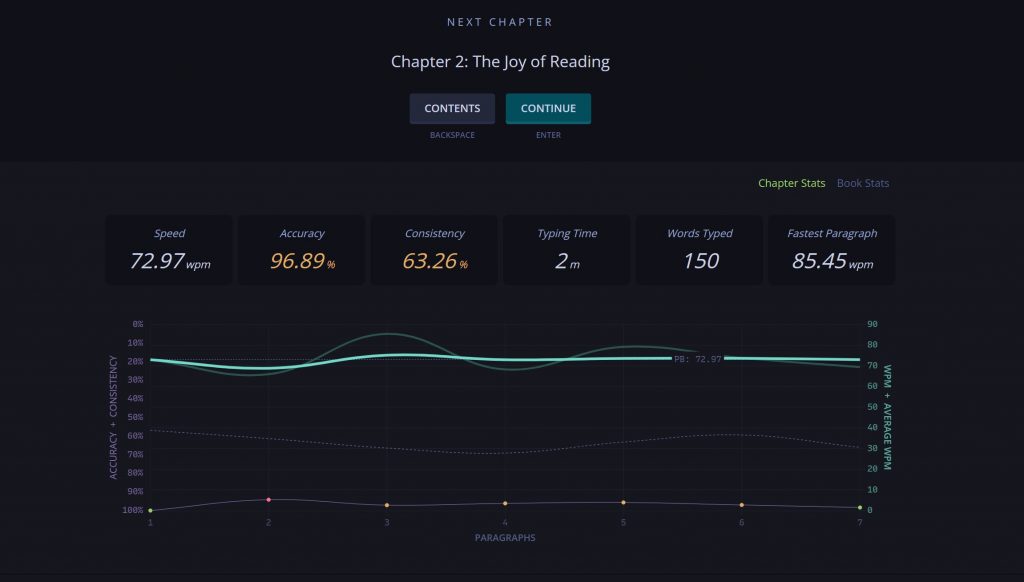Click paragraph 1 green accuracy point

point(150,510)
